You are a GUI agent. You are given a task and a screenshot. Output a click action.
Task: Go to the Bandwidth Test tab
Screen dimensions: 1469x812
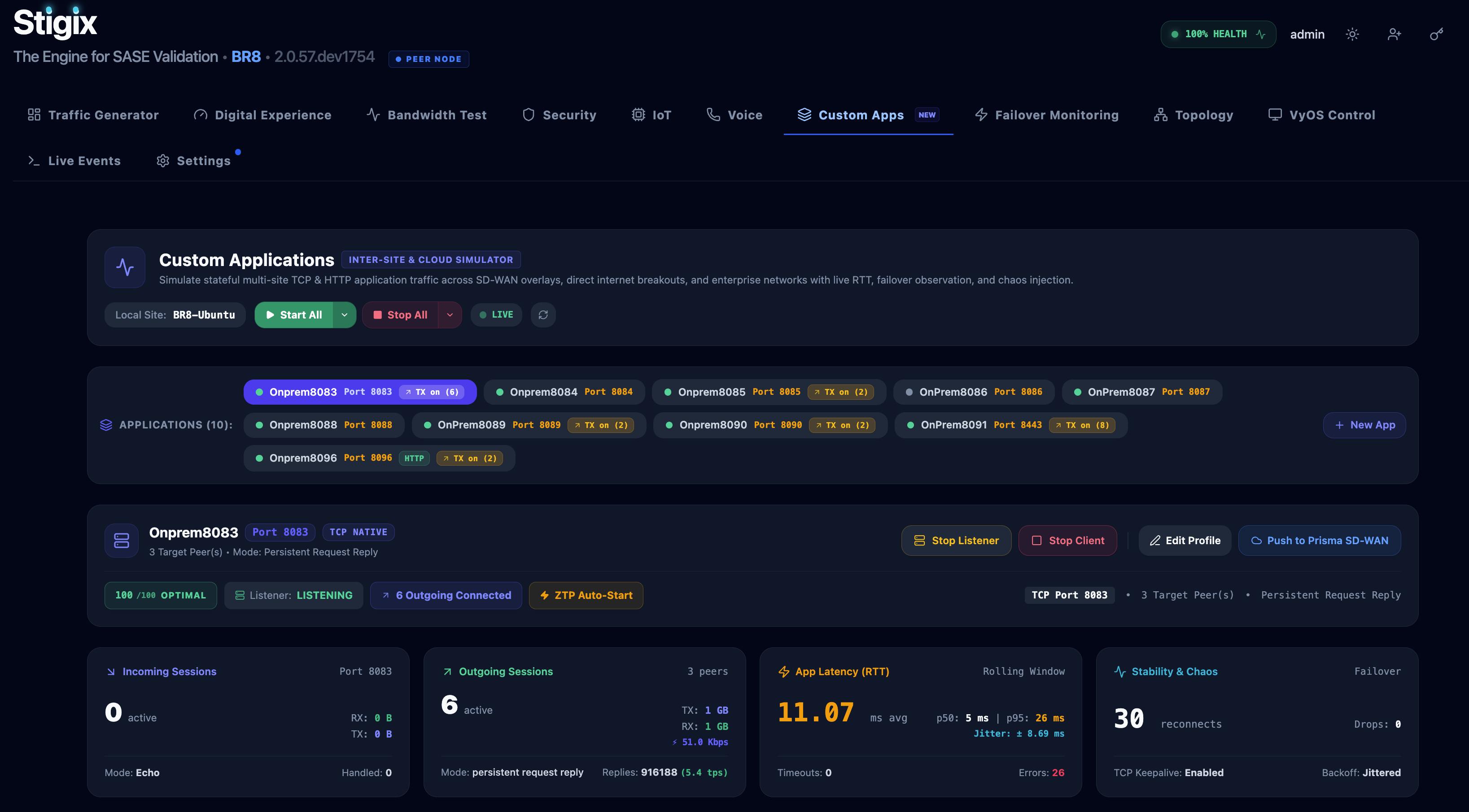427,114
